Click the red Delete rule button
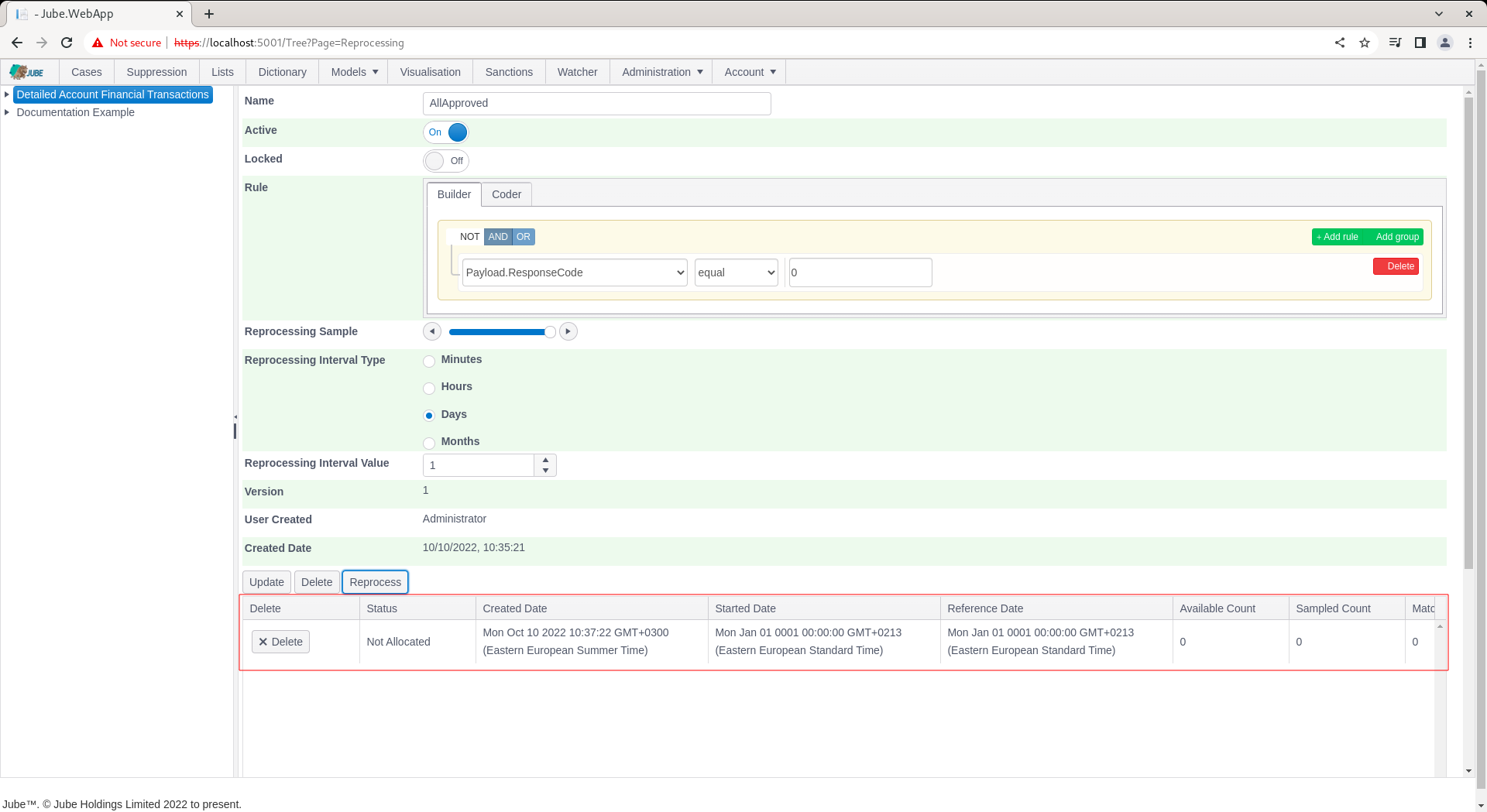Image resolution: width=1487 pixels, height=812 pixels. coord(1396,266)
